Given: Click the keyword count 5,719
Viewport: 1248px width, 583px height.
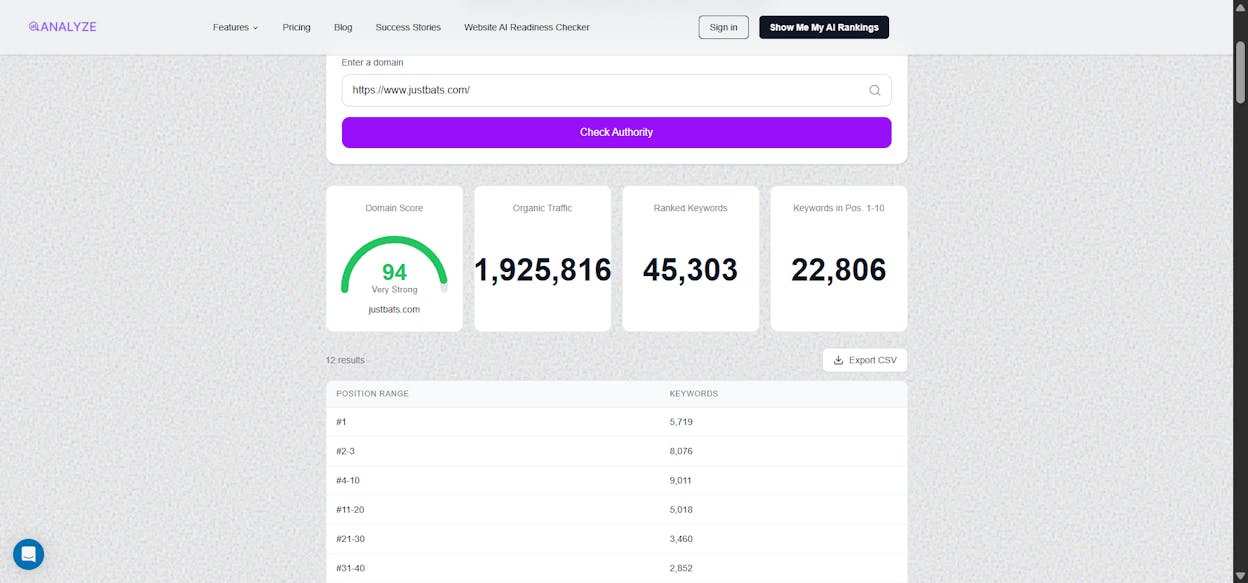Looking at the screenshot, I should coord(681,422).
